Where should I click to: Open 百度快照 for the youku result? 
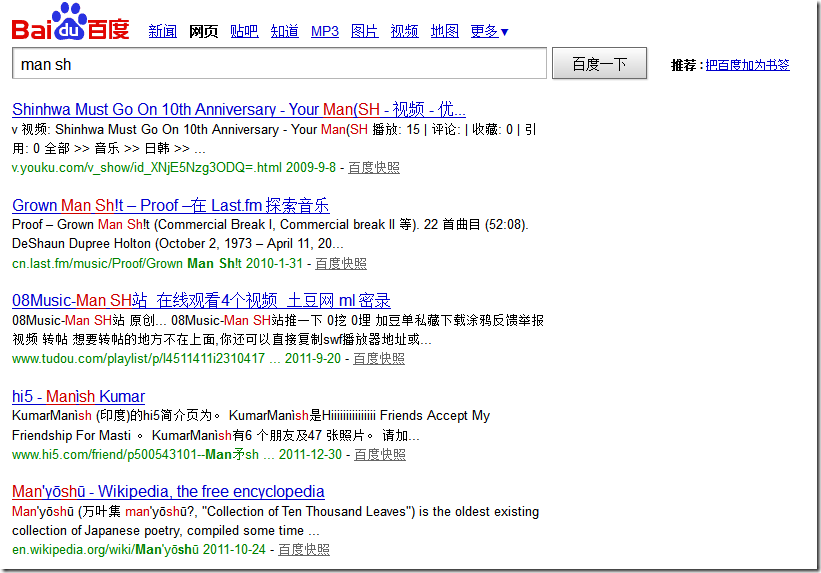coord(374,168)
